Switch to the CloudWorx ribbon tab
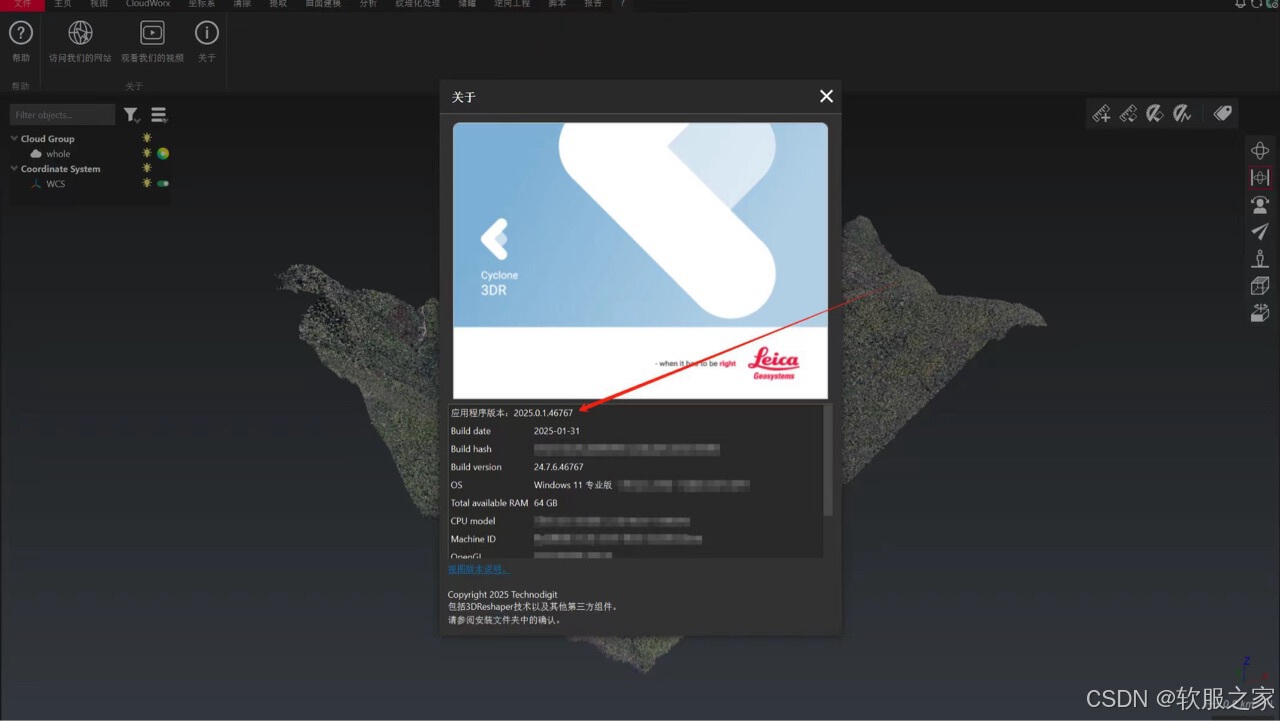This screenshot has height=721, width=1280. (148, 4)
